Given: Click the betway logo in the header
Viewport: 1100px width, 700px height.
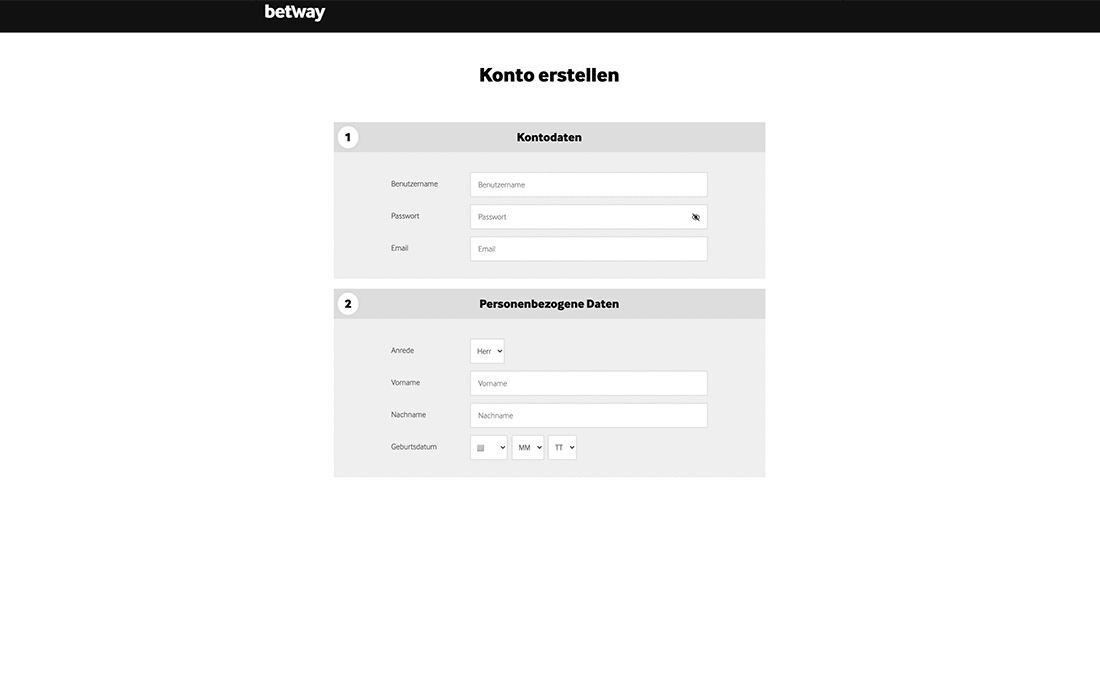Looking at the screenshot, I should pyautogui.click(x=293, y=12).
